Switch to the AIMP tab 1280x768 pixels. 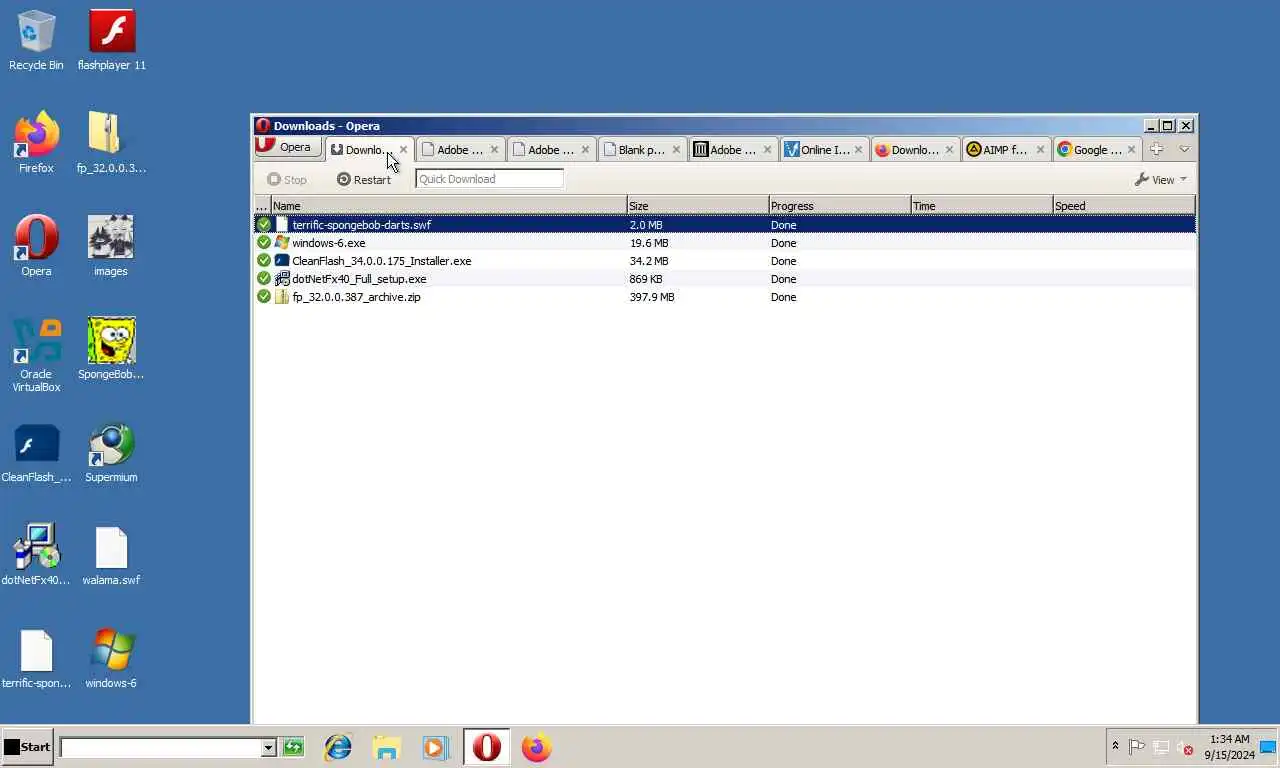[x=1006, y=150]
